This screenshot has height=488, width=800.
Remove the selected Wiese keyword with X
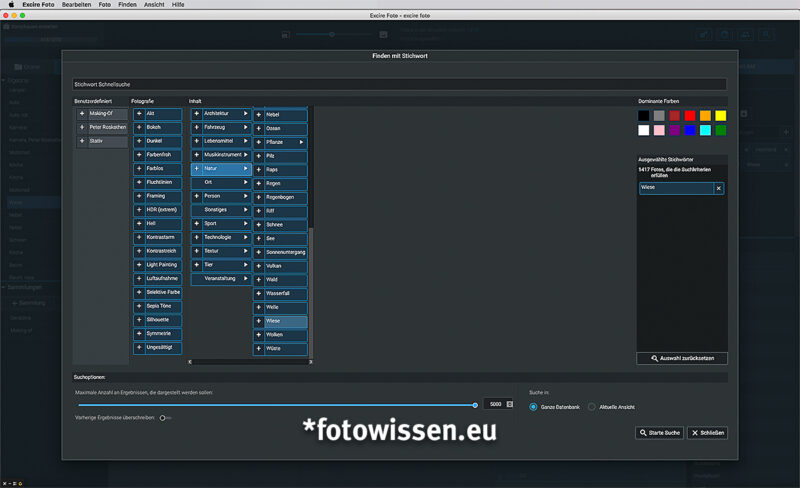(718, 188)
